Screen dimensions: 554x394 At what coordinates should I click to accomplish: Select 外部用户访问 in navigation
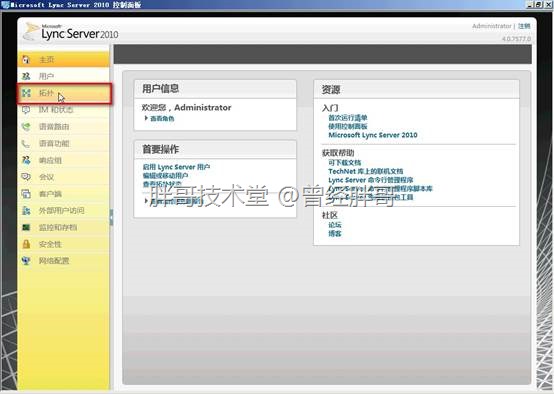[64, 211]
